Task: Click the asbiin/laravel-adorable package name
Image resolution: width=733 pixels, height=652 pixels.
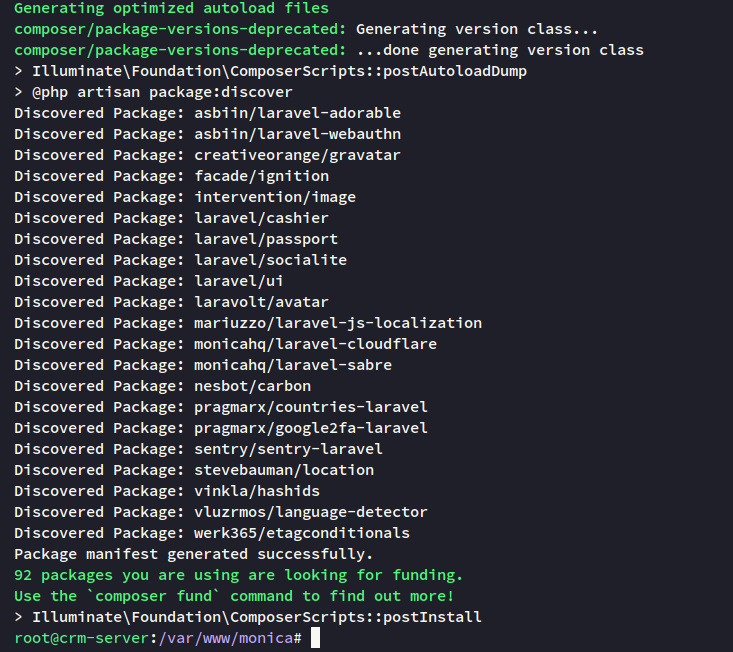Action: point(297,113)
